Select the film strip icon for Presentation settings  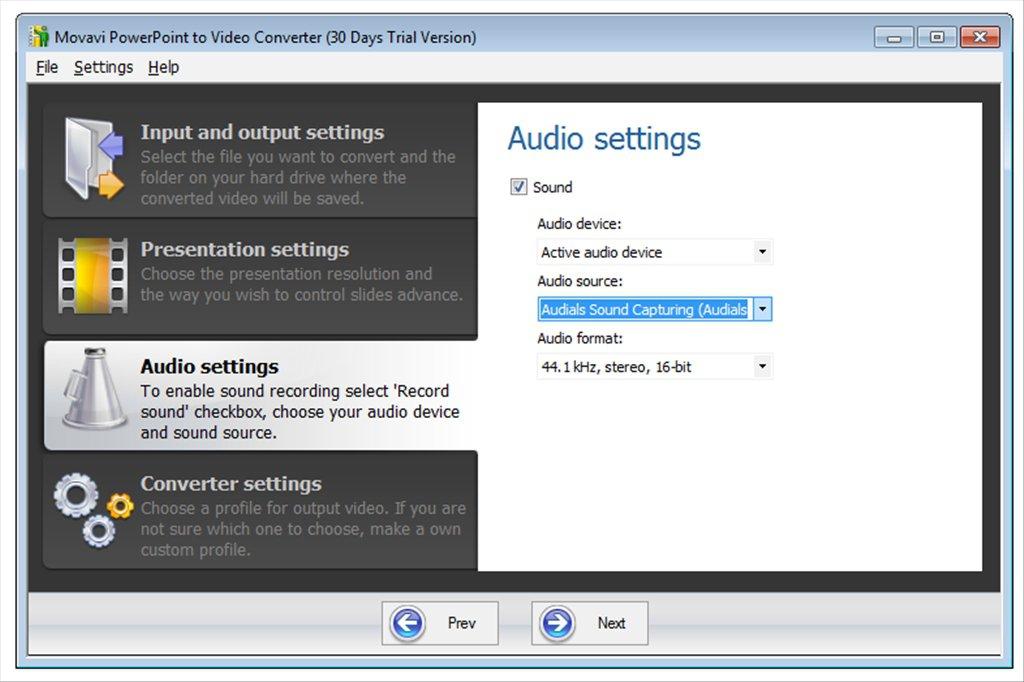point(92,276)
